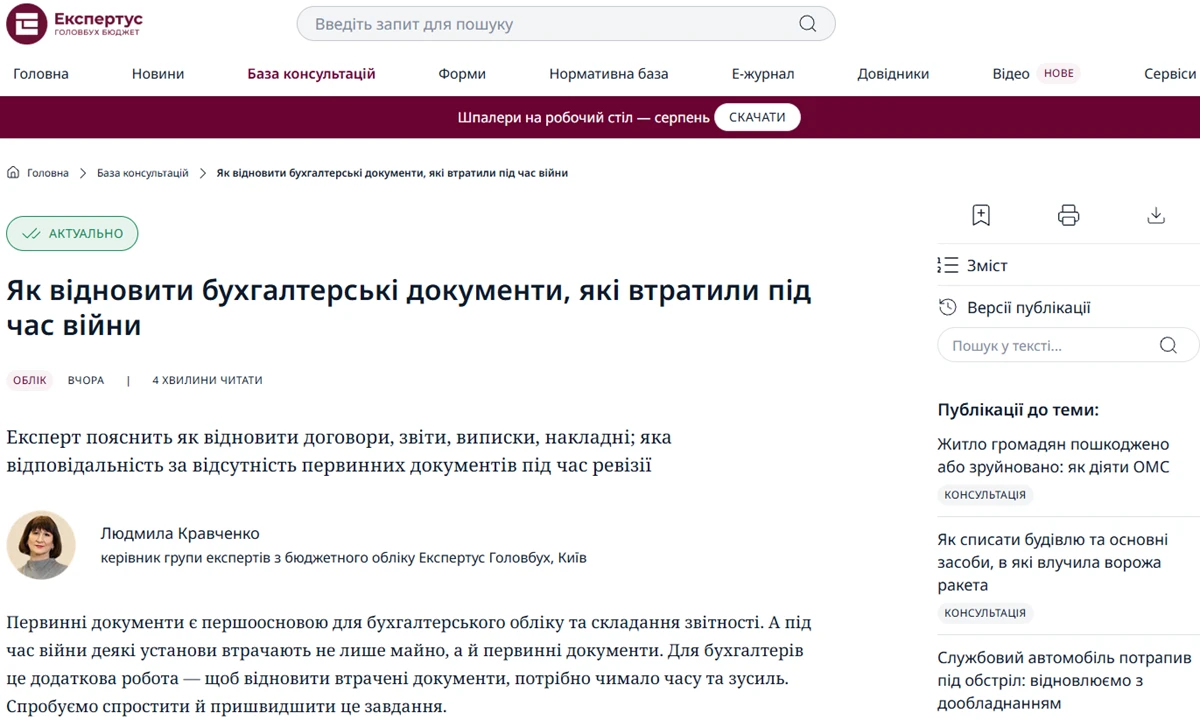This screenshot has height=720, width=1200.
Task: Download the article with the download icon
Action: (1156, 215)
